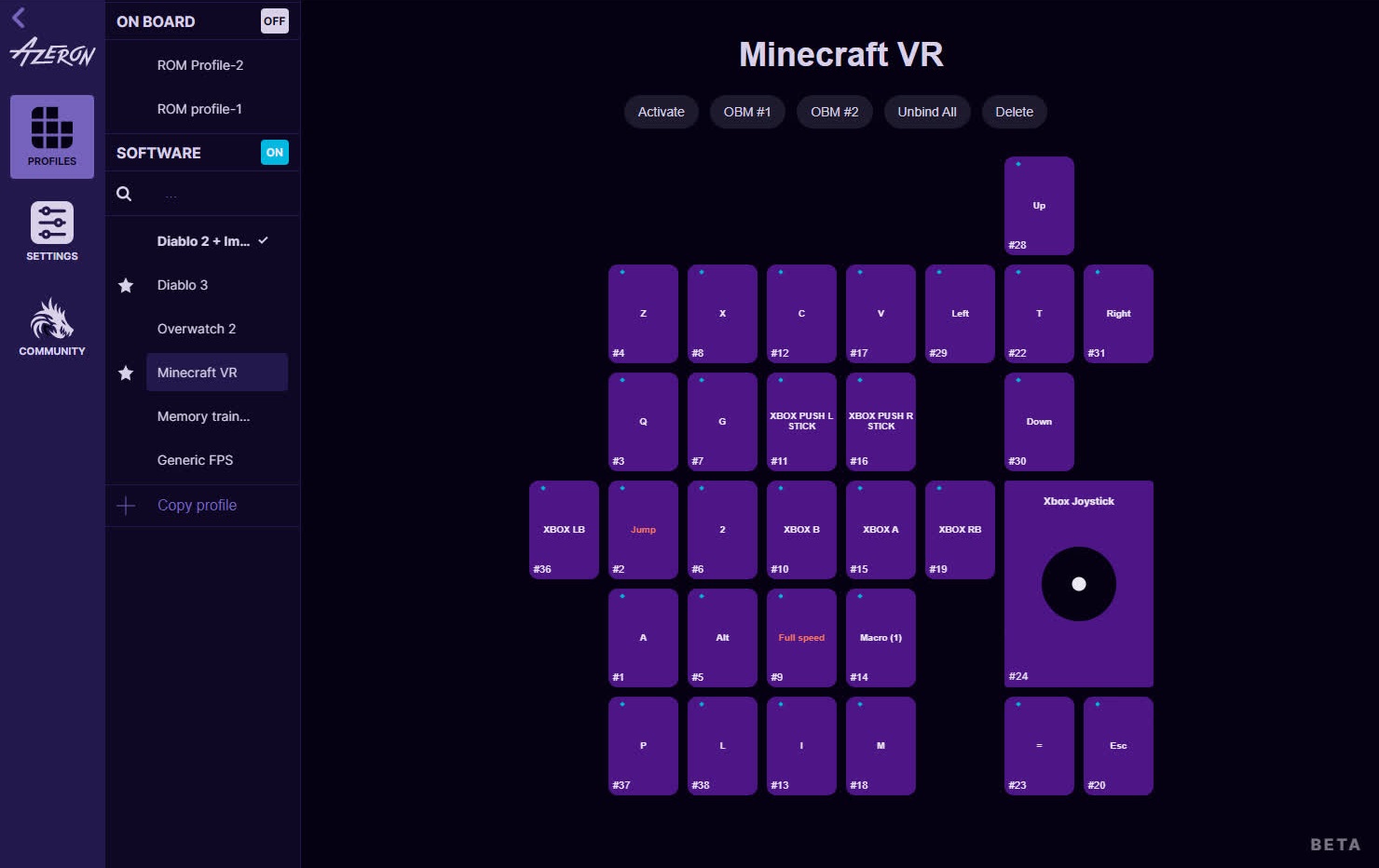Click the checkmark next to Diablo 2 profile
This screenshot has width=1379, height=868.
[x=264, y=240]
